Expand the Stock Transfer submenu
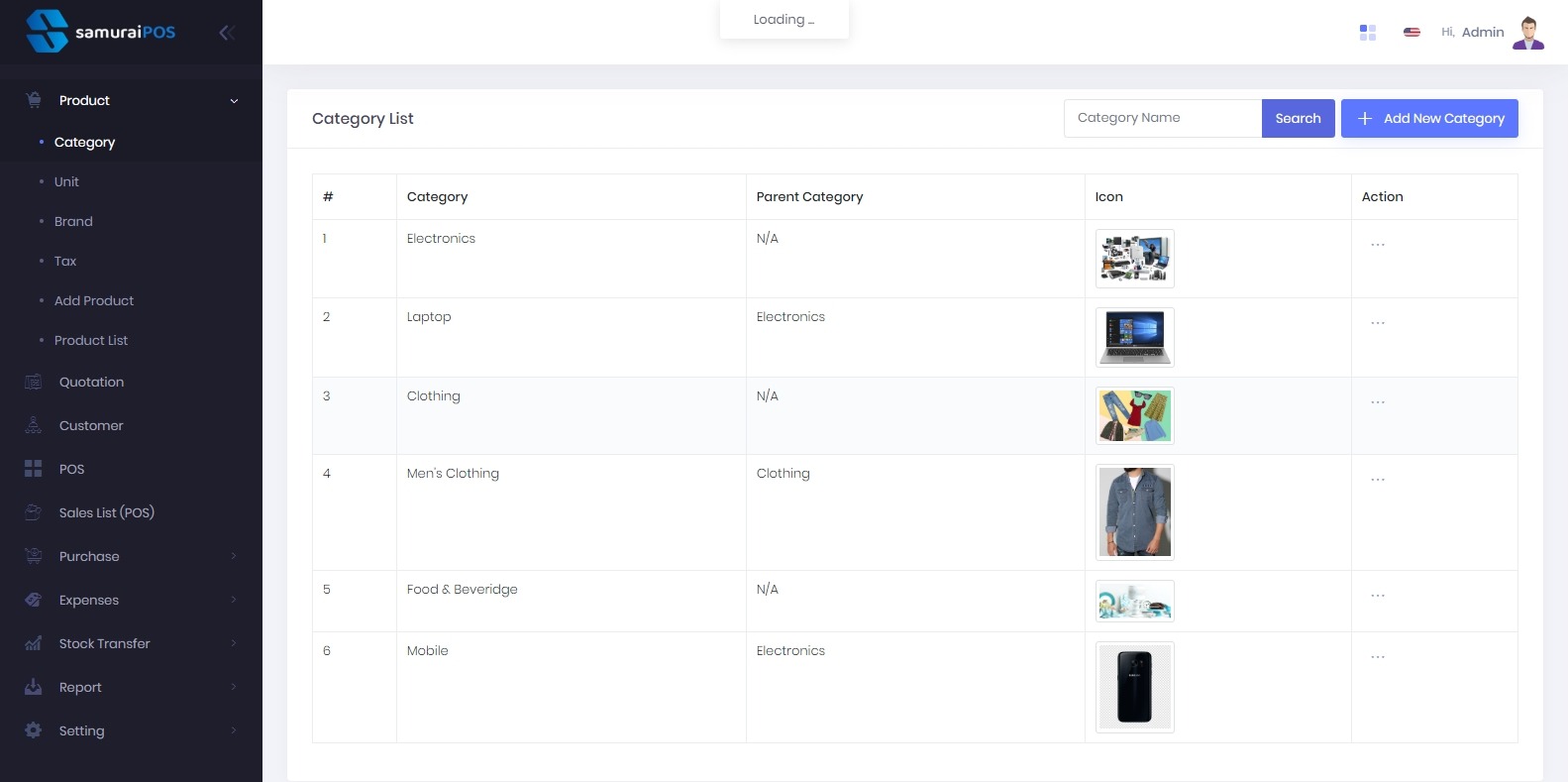 coord(234,643)
